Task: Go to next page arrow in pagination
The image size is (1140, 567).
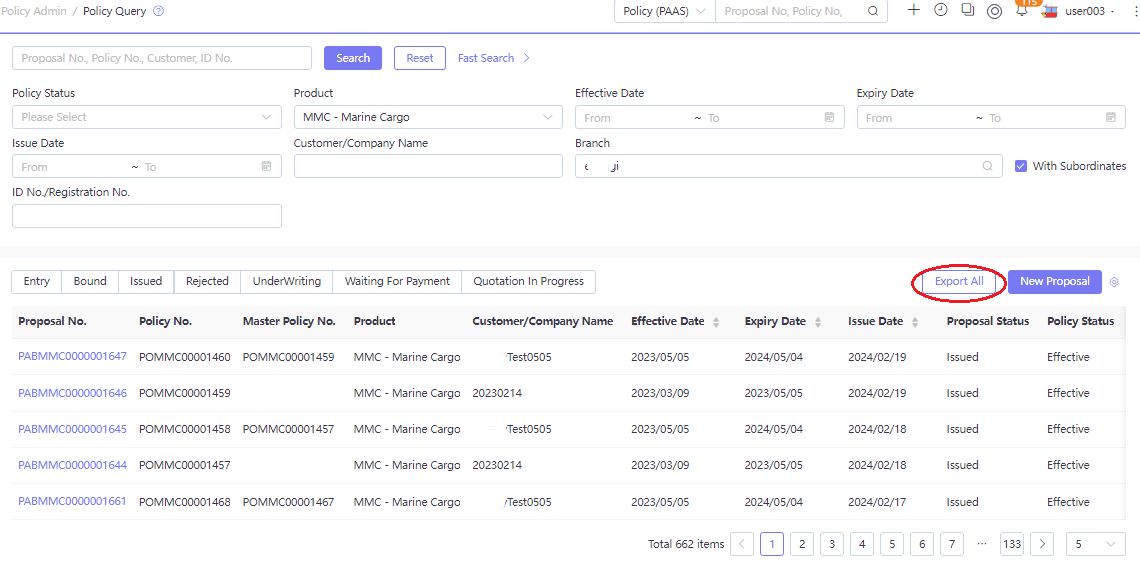Action: coord(1042,544)
